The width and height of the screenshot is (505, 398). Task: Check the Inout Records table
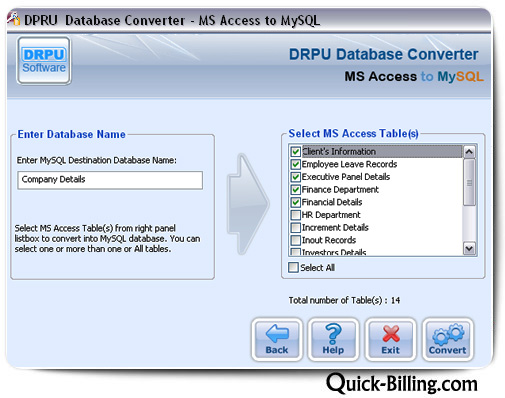click(x=295, y=240)
